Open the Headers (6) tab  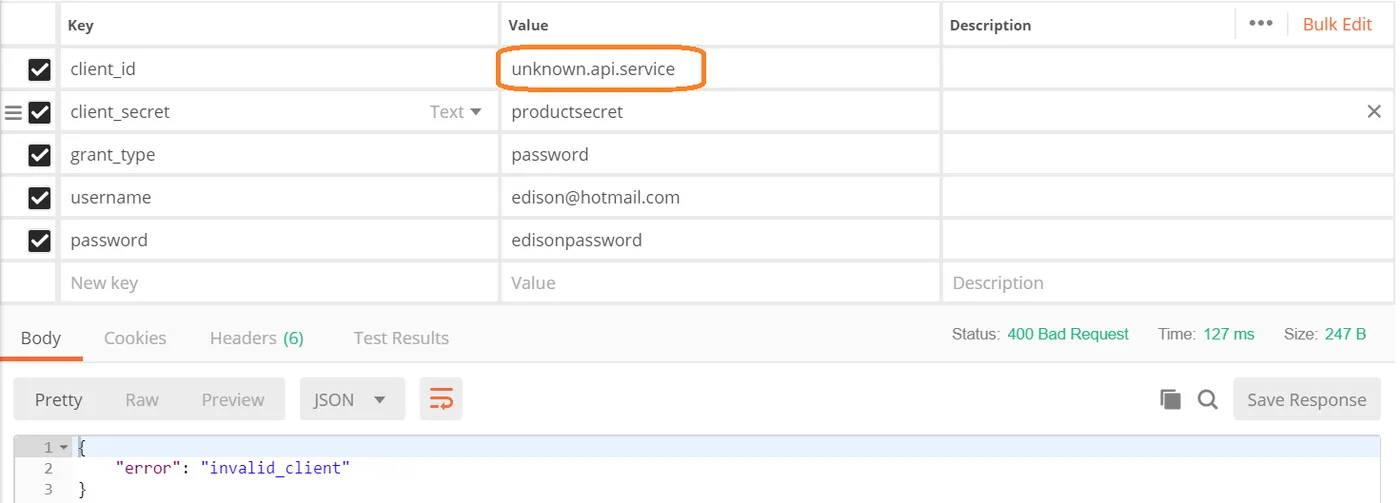[x=256, y=338]
